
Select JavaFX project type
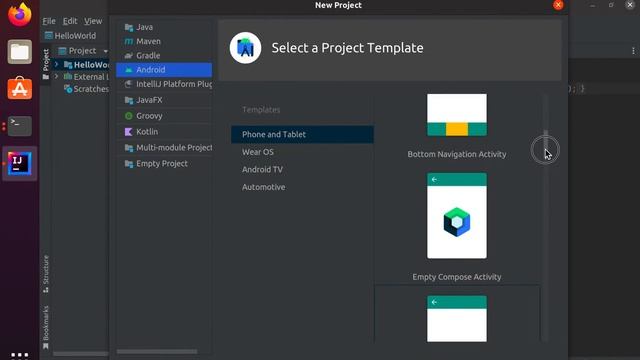click(164, 100)
